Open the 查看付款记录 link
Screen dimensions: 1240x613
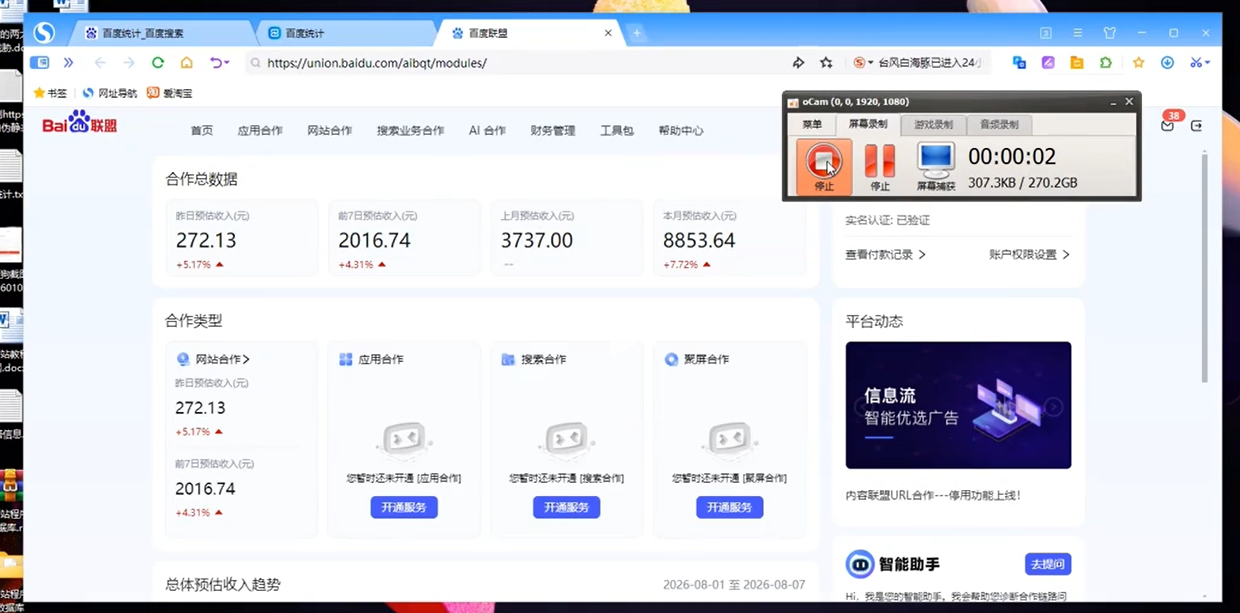tap(885, 255)
